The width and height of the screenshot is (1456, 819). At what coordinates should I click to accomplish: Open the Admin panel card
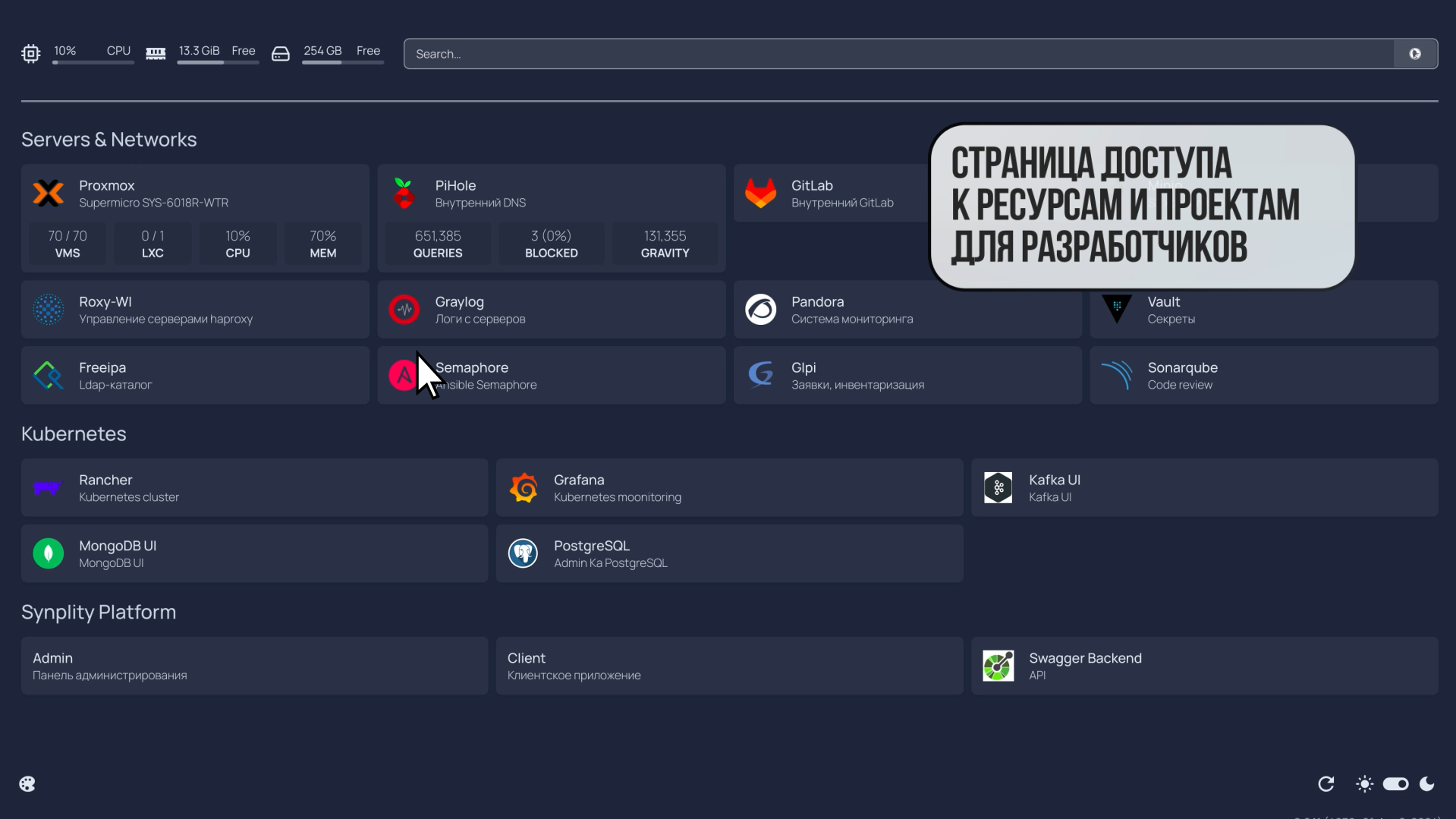tap(253, 665)
